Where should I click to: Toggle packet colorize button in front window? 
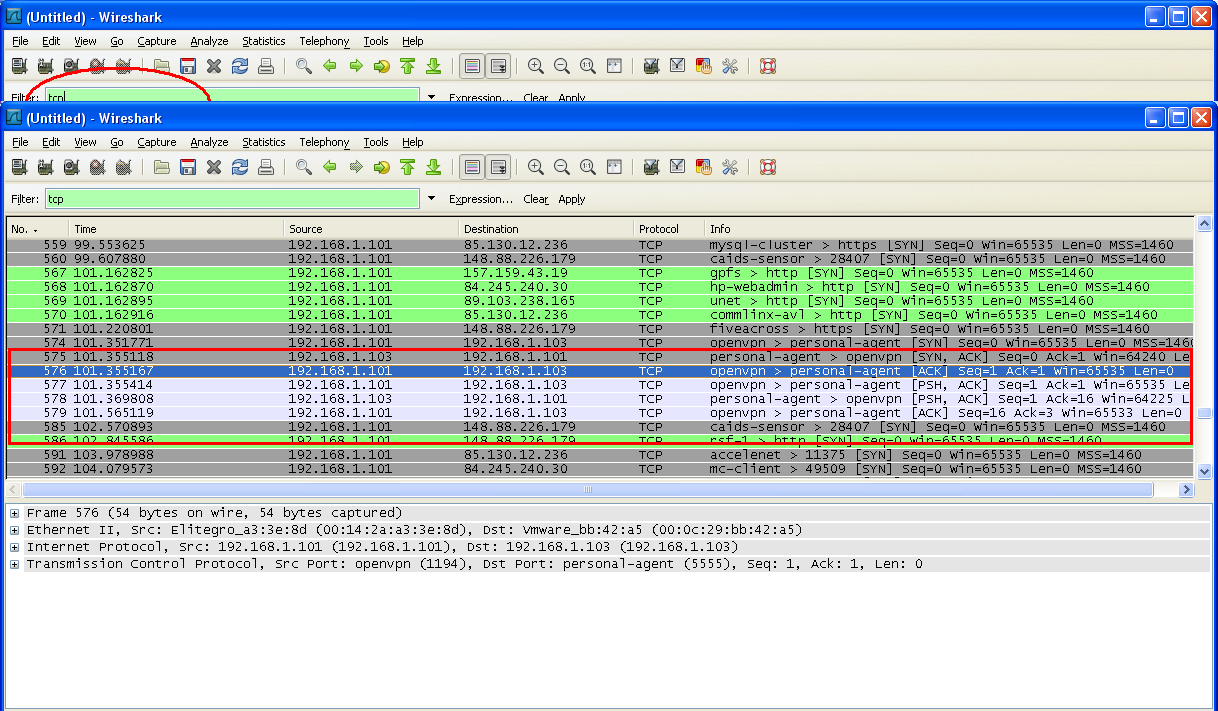pos(472,167)
